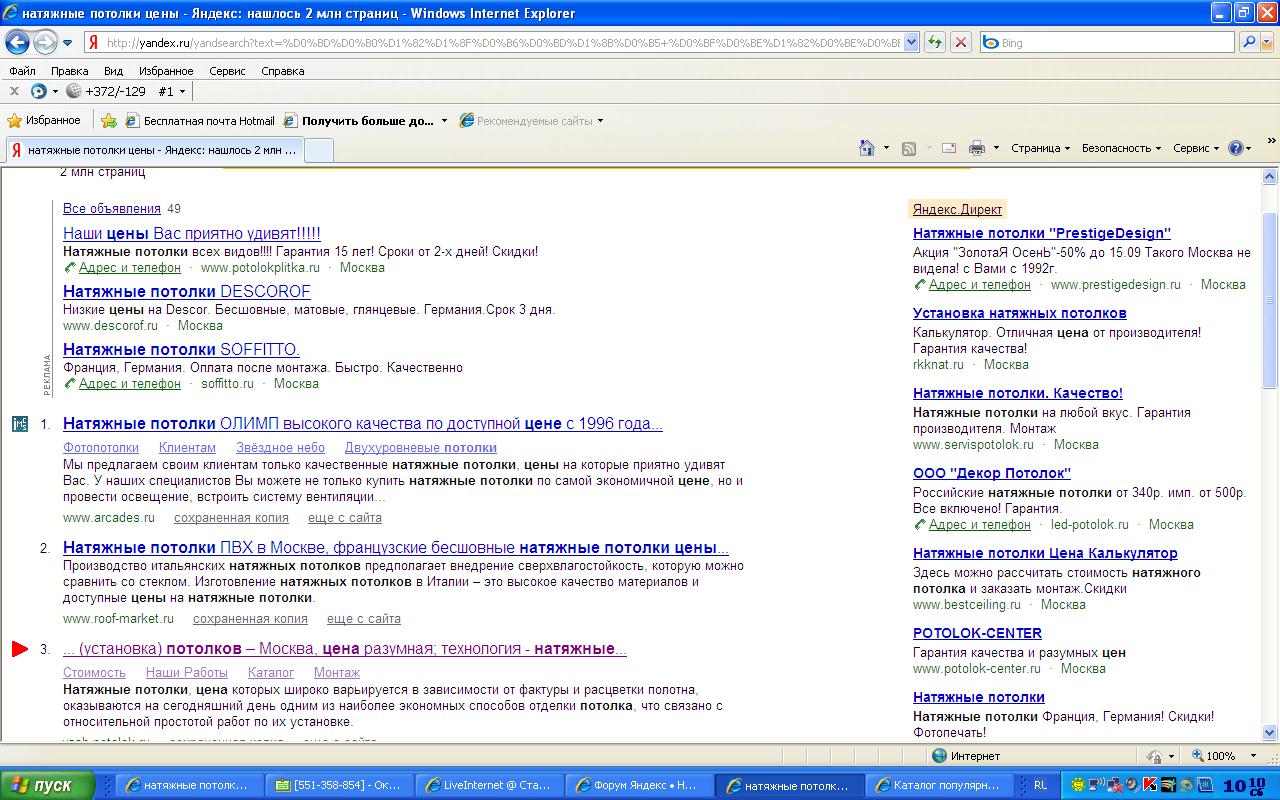Stop loading with the red X icon

[960, 43]
